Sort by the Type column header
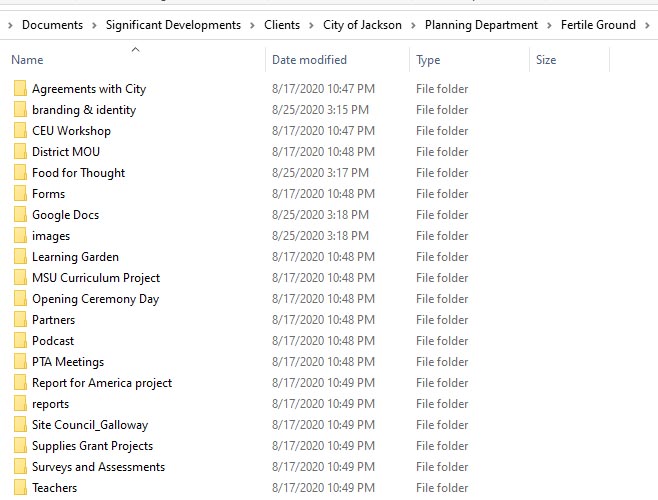The image size is (658, 500). click(428, 60)
